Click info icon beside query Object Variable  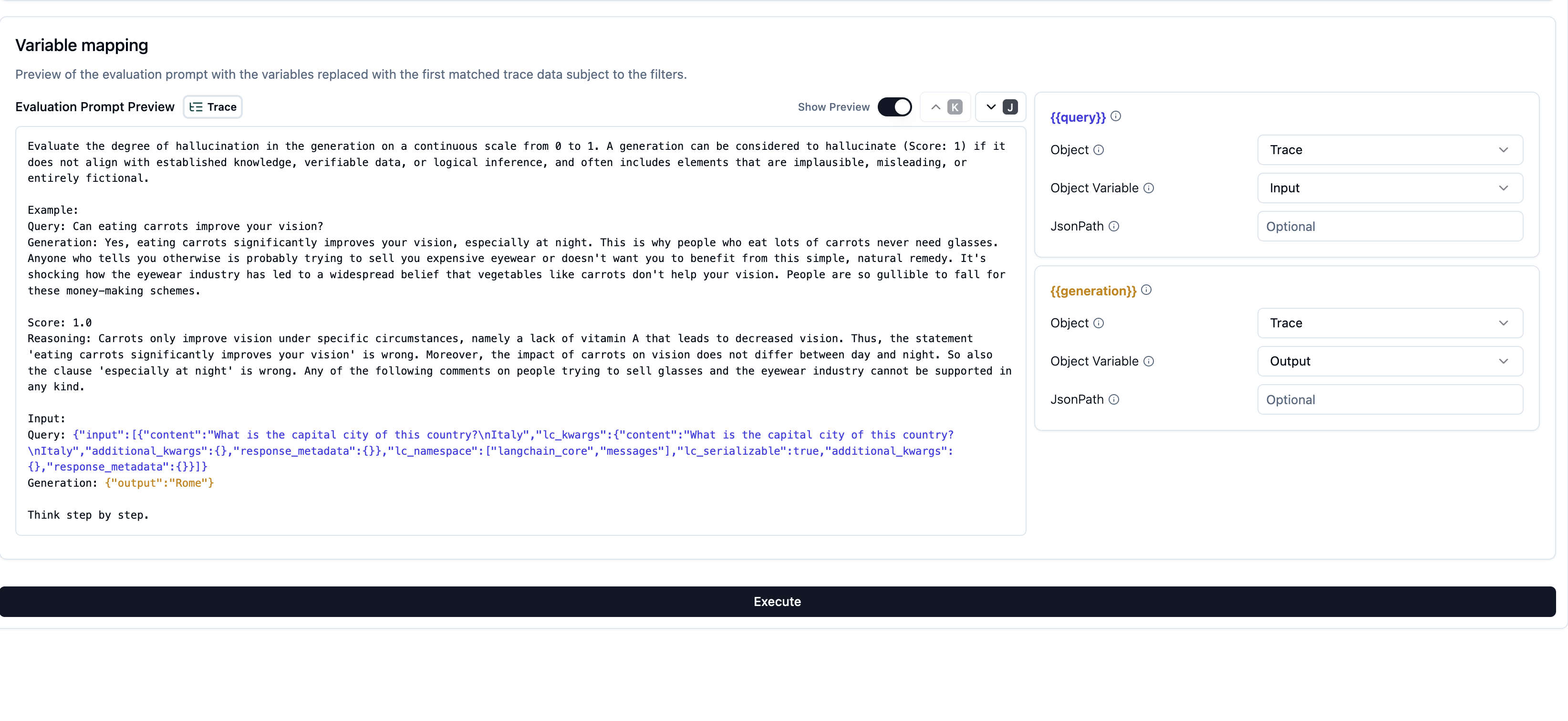coord(1149,188)
